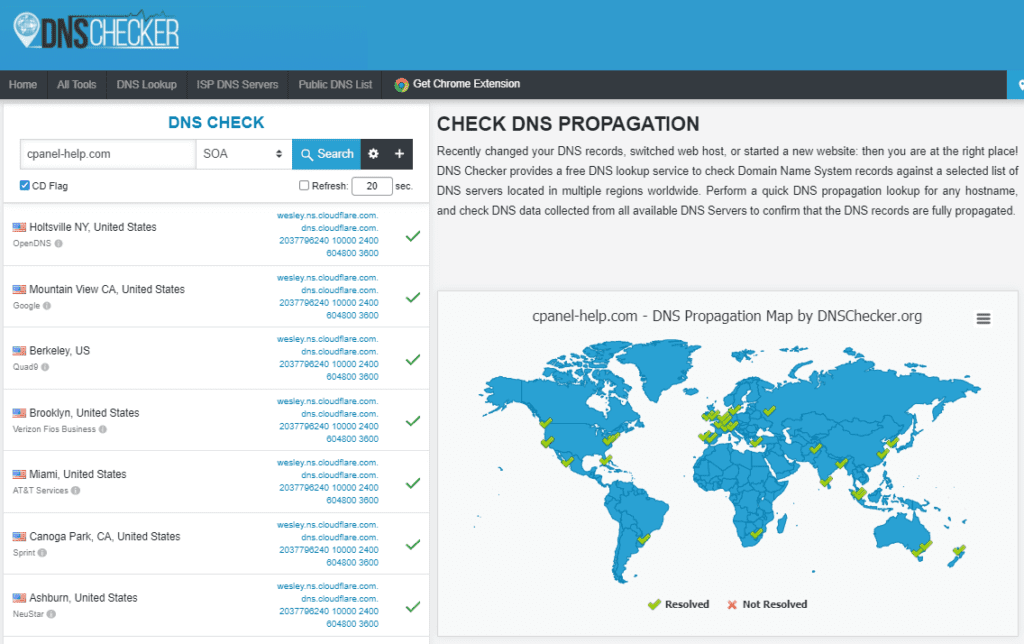The height and width of the screenshot is (644, 1024).
Task: Click the plus icon beside Search
Action: (x=399, y=153)
